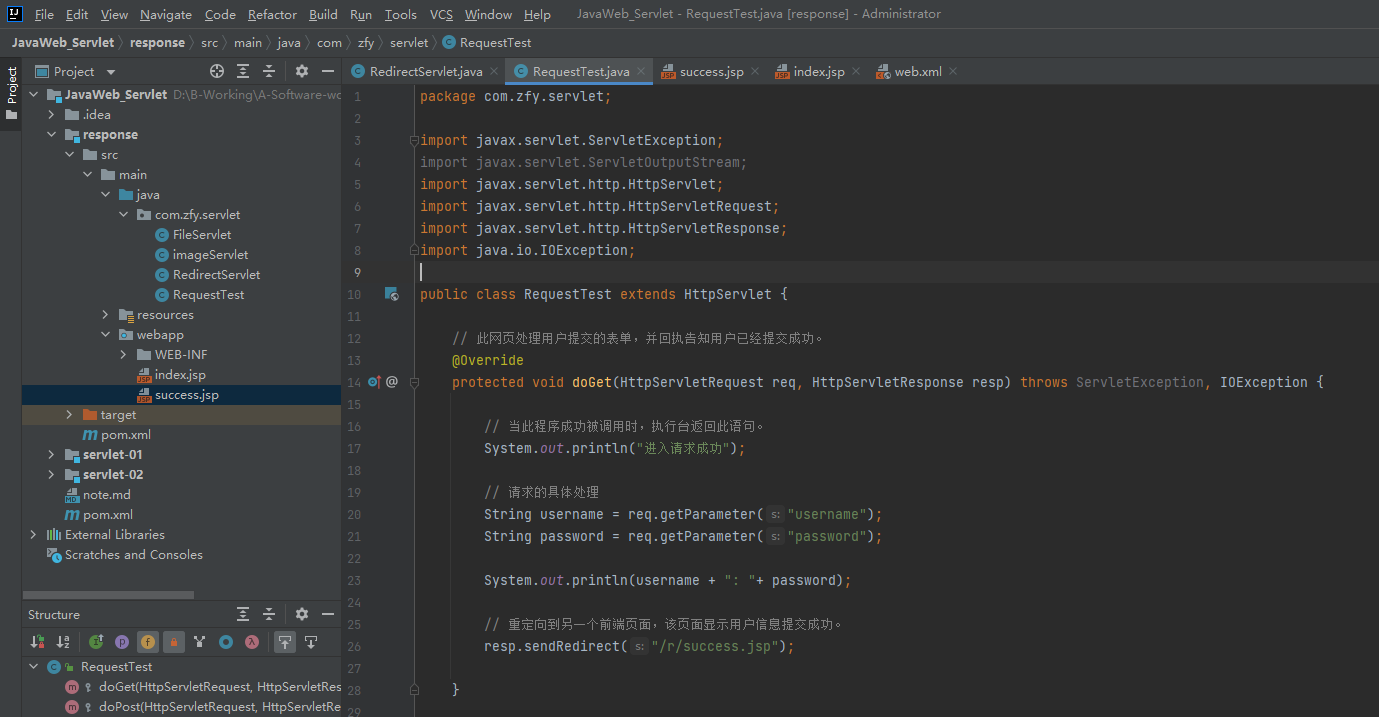The width and height of the screenshot is (1379, 717).
Task: Click the servlet breadcrumb in navigation bar
Action: (408, 43)
